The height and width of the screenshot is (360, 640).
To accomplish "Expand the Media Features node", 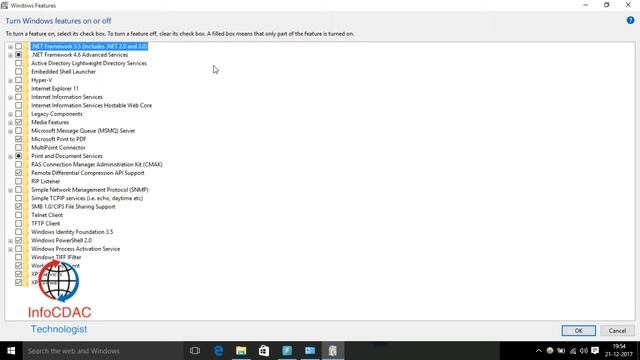I will tap(10, 123).
